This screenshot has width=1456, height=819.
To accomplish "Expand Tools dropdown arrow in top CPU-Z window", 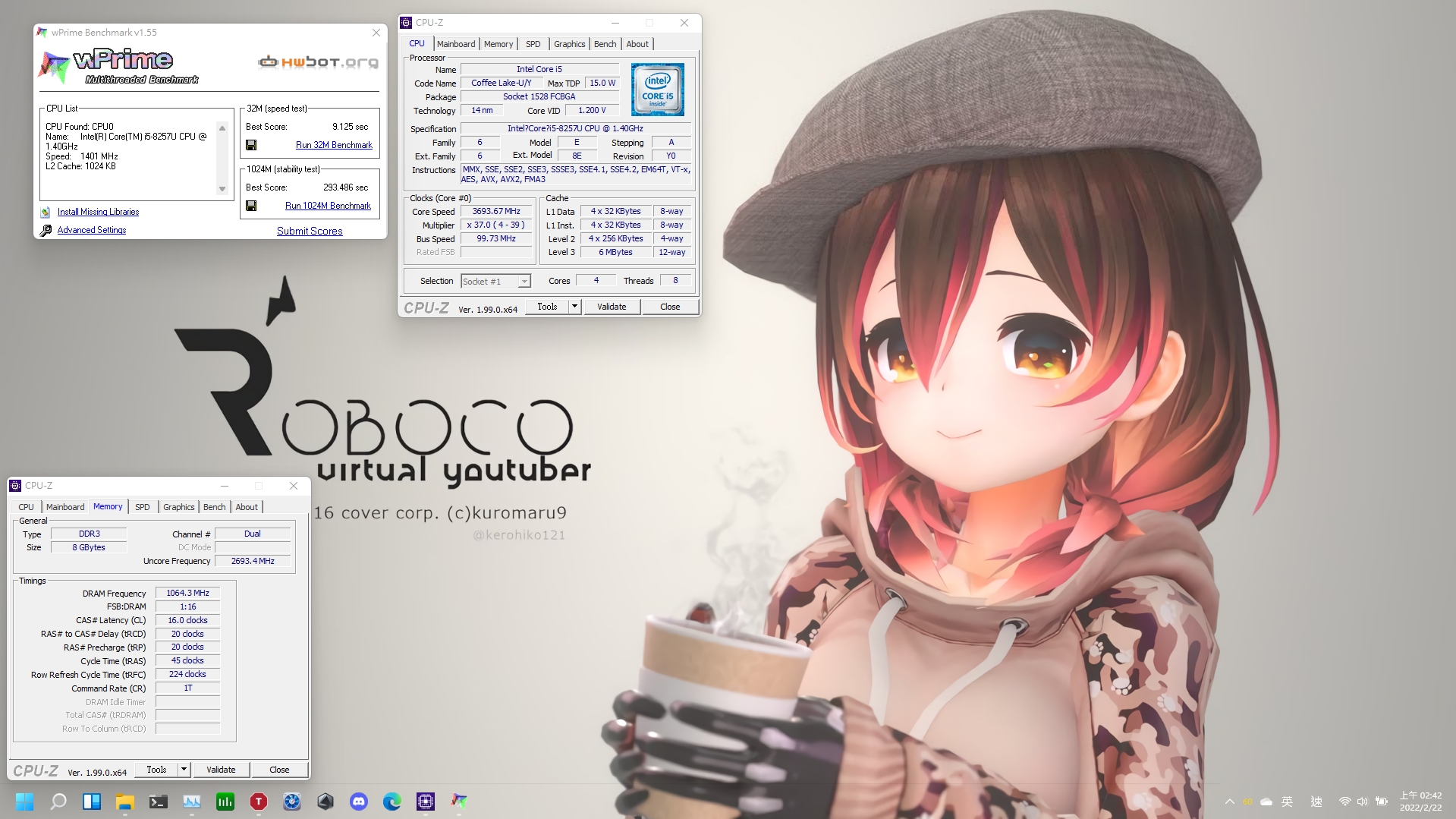I will coord(574,307).
